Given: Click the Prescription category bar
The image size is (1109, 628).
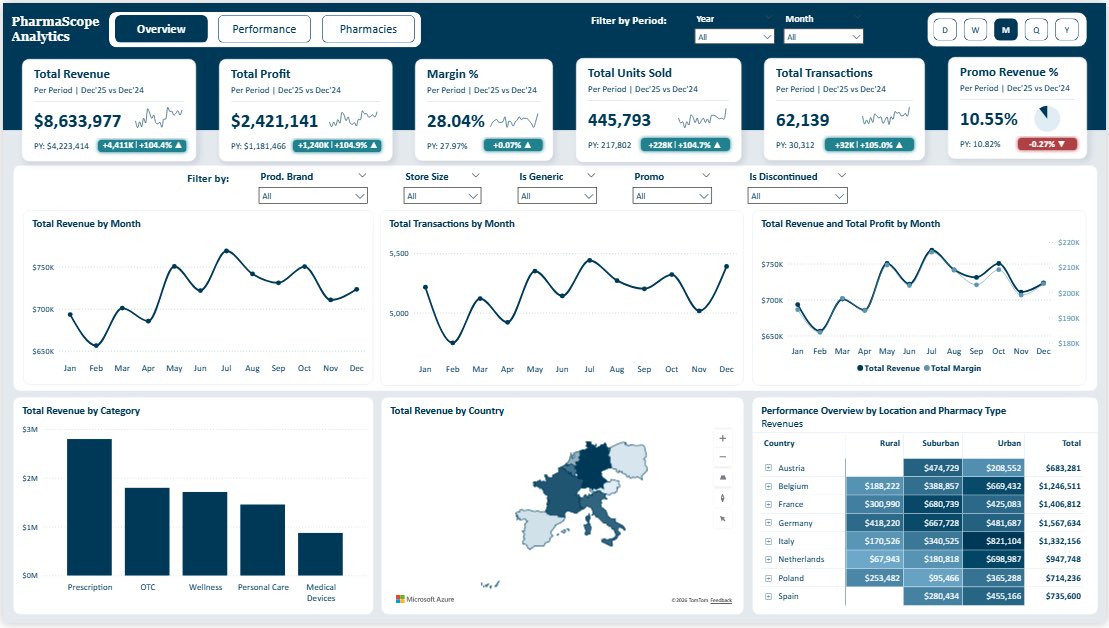Looking at the screenshot, I should [89, 507].
